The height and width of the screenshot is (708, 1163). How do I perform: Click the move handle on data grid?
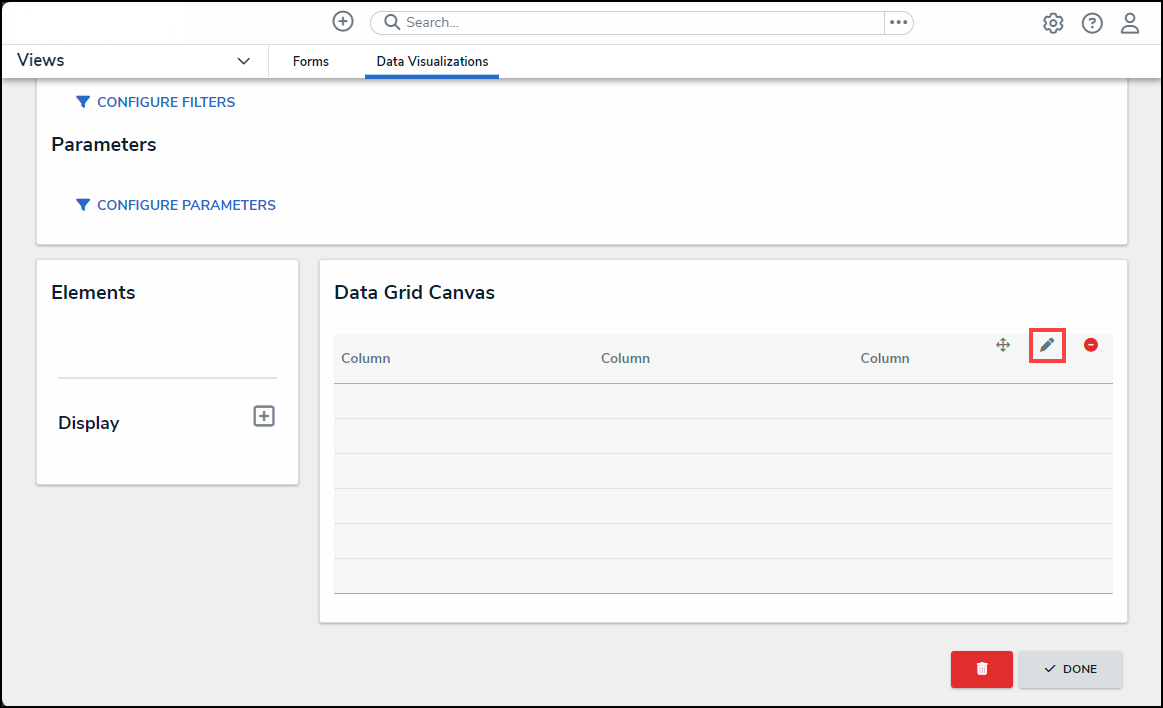pos(1003,345)
